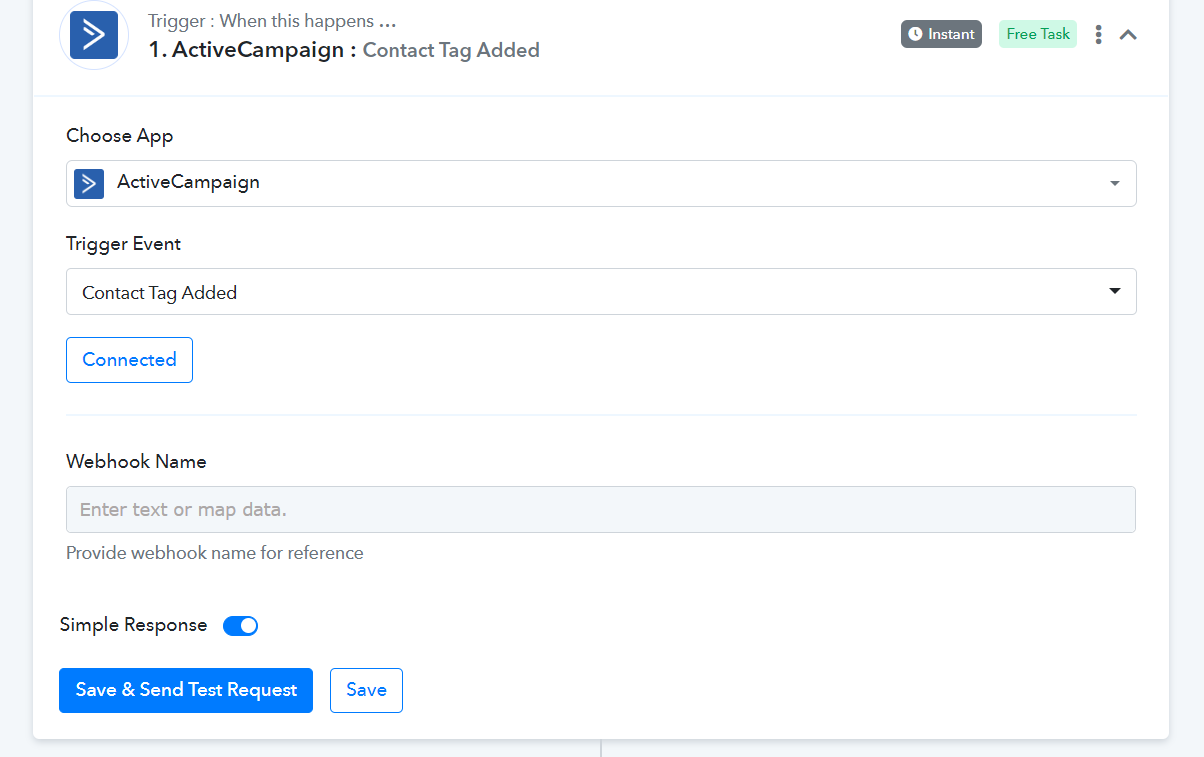This screenshot has width=1204, height=757.
Task: Toggle the Simple Response switch
Action: tap(240, 626)
